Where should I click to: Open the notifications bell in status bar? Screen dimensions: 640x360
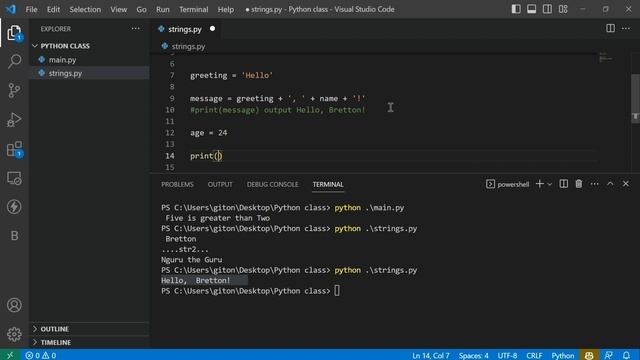[x=626, y=355]
